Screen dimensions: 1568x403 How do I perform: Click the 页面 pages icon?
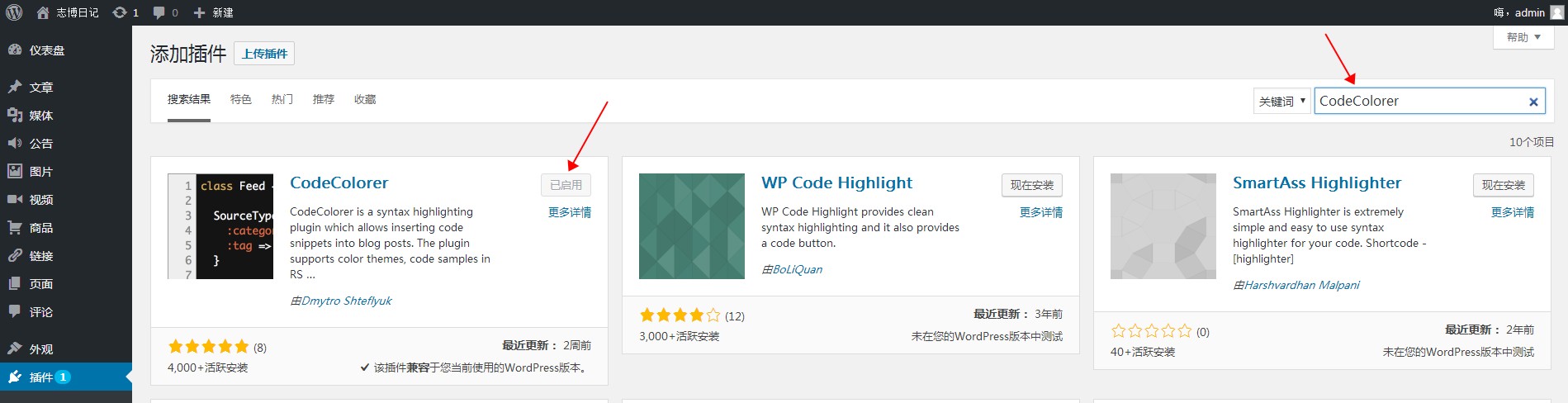tap(15, 283)
